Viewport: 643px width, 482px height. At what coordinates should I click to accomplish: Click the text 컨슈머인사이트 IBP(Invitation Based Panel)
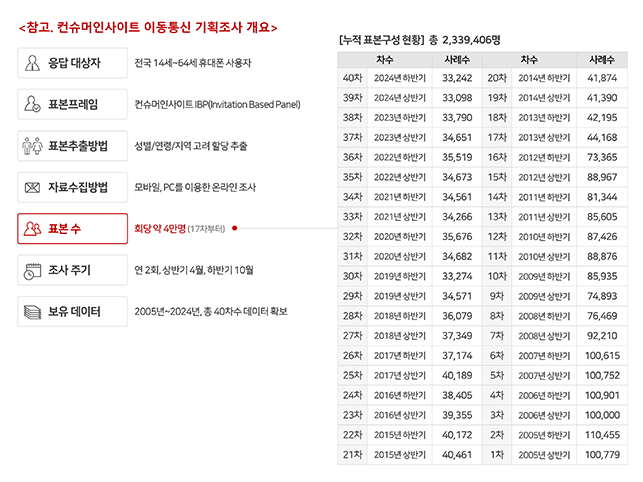click(217, 105)
